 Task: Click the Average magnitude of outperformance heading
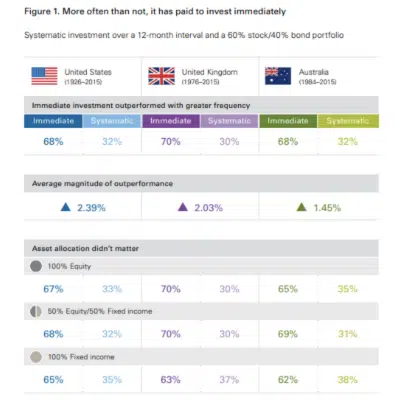102,184
